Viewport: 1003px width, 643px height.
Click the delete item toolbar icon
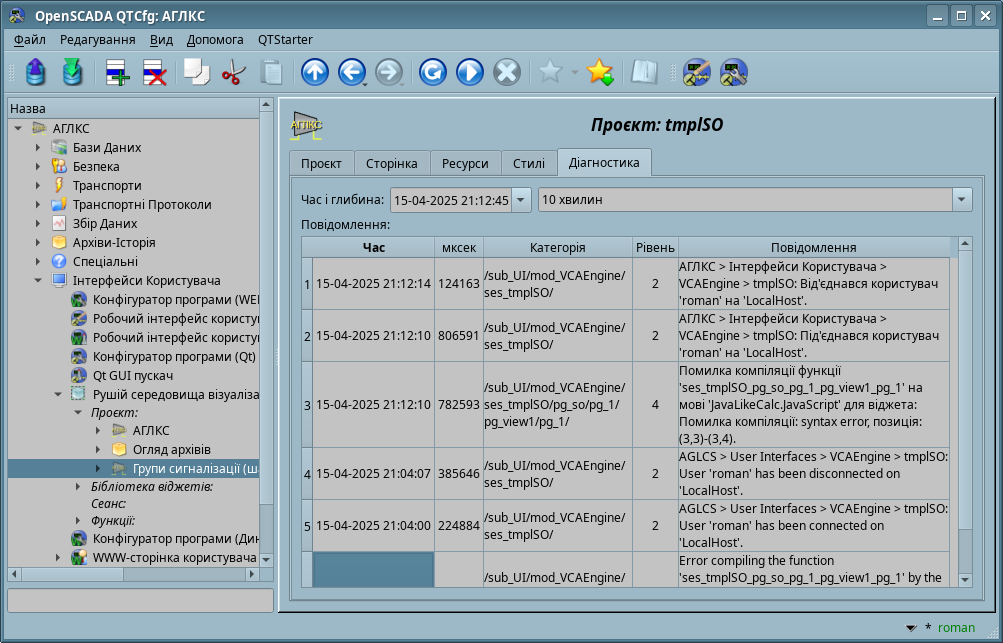(x=154, y=72)
